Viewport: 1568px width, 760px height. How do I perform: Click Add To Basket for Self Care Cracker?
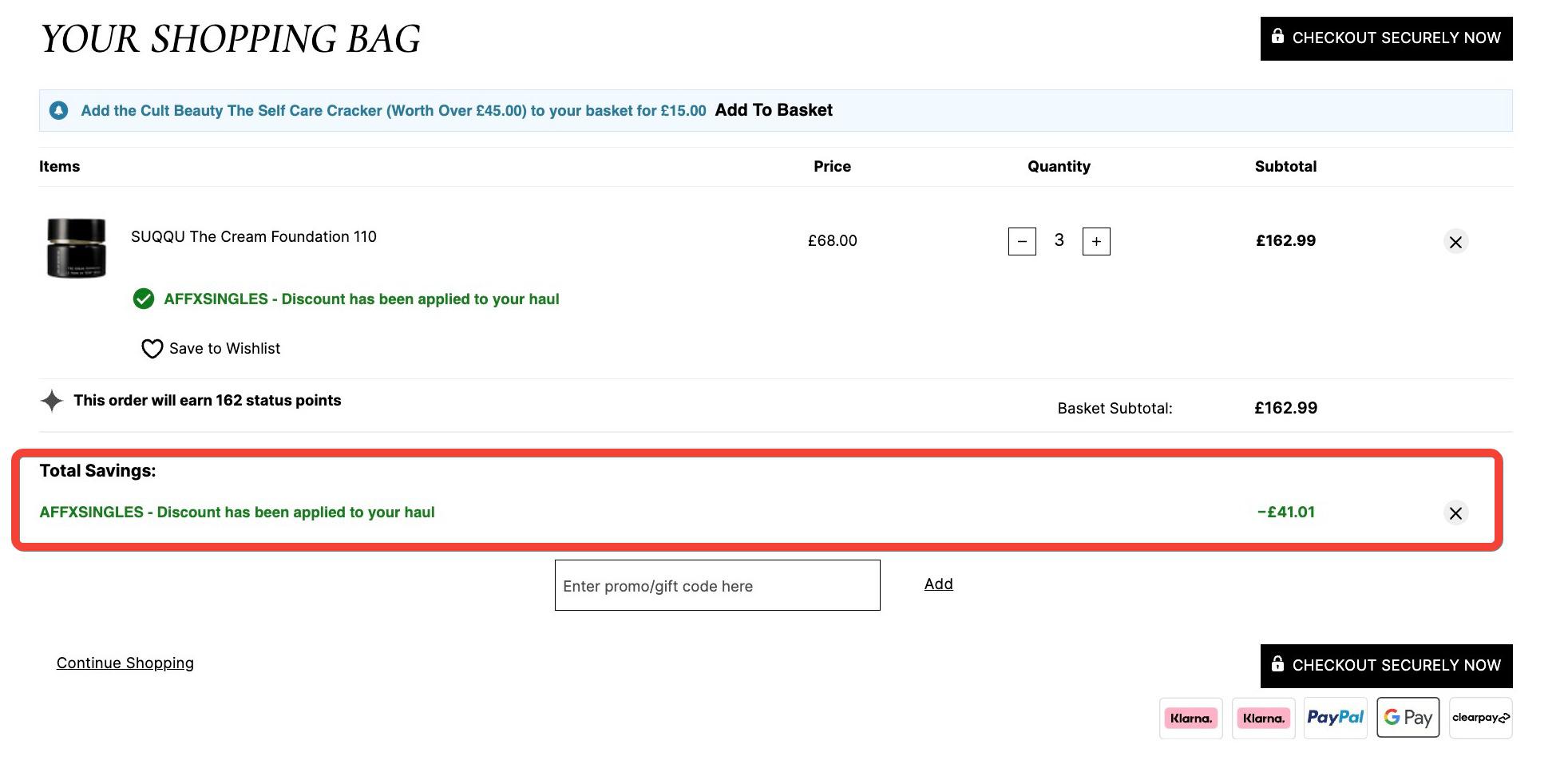point(774,110)
